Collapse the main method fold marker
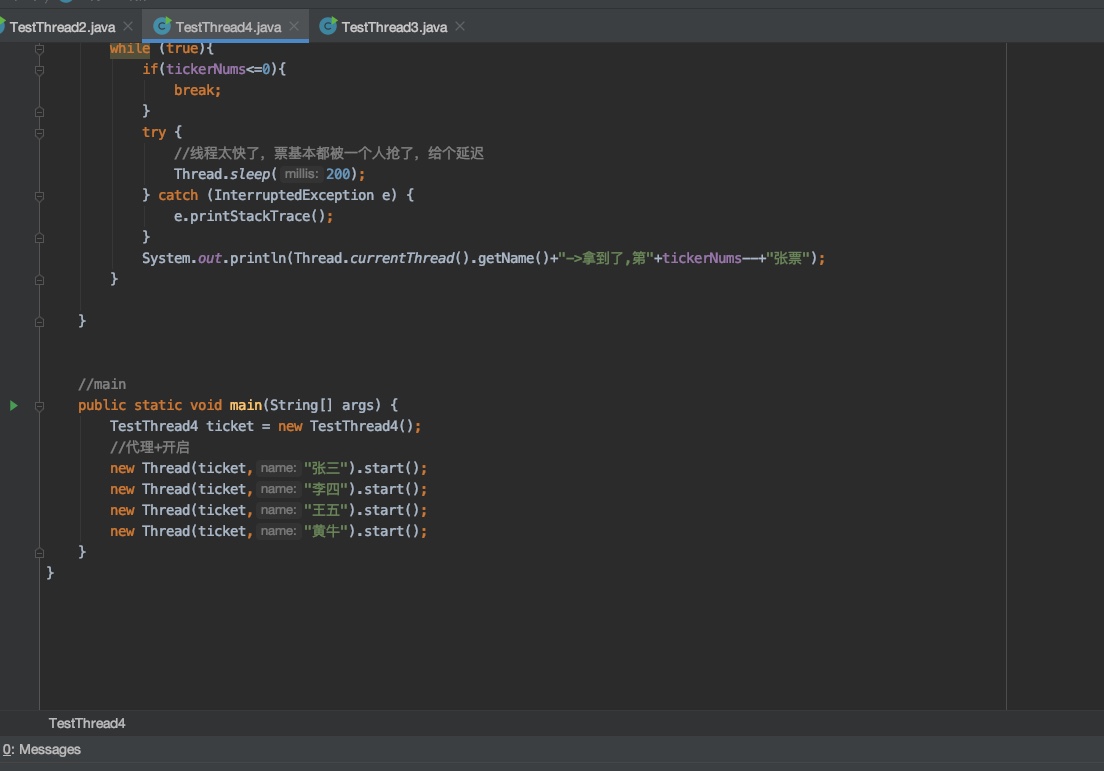The height and width of the screenshot is (771, 1104). [x=39, y=405]
